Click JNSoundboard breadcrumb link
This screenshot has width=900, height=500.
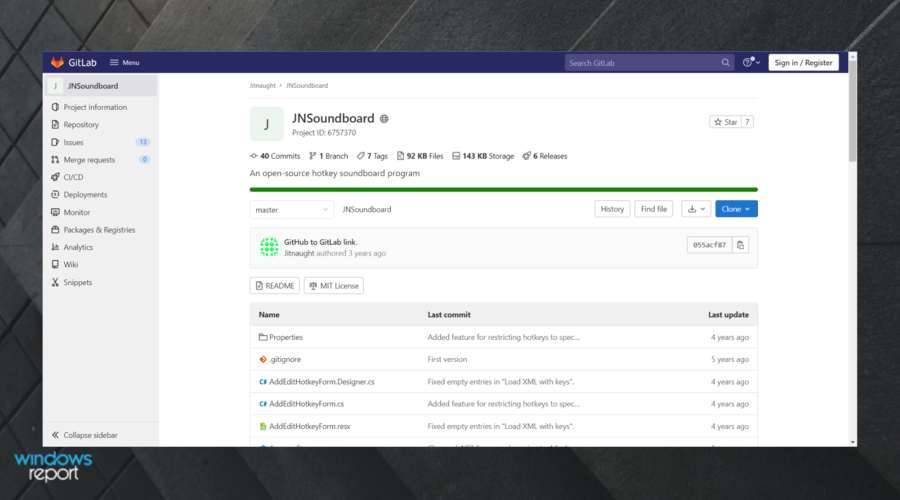click(x=307, y=86)
